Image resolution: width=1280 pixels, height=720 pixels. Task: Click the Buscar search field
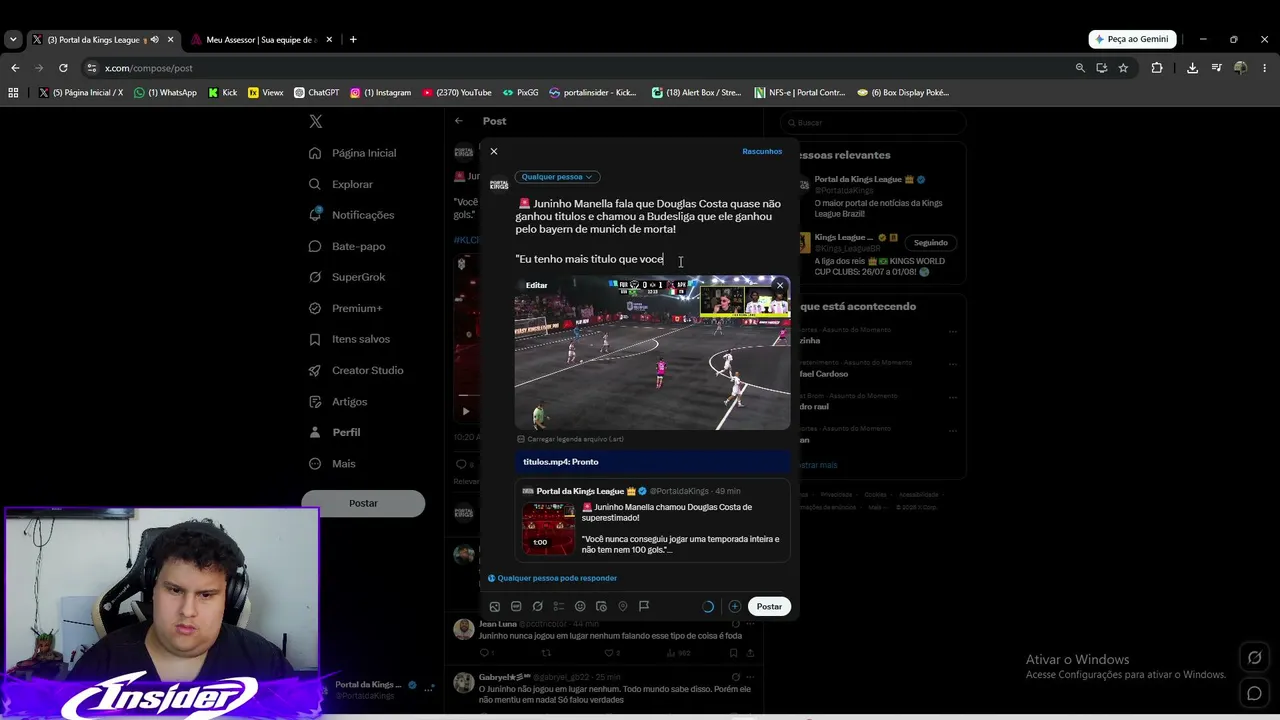(x=875, y=122)
